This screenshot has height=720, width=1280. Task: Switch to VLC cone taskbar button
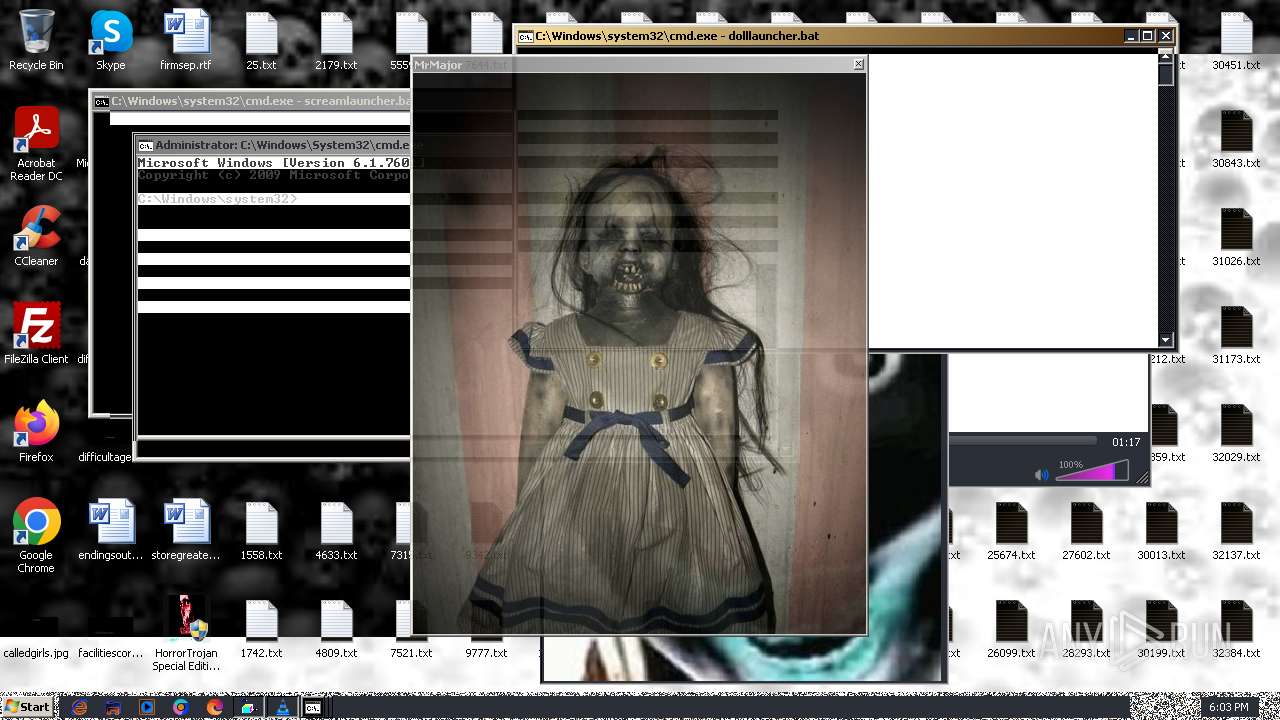[282, 707]
